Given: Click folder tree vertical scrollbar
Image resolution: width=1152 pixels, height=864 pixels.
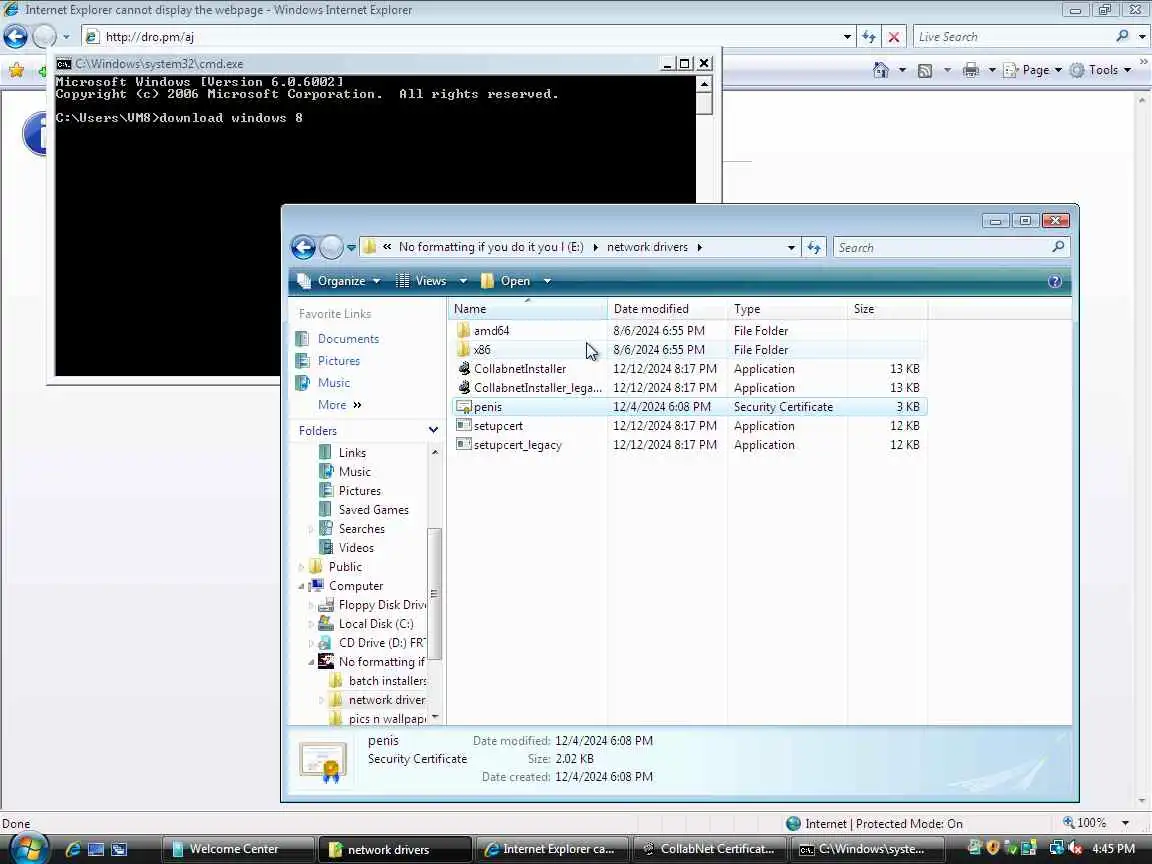Looking at the screenshot, I should 434,594.
